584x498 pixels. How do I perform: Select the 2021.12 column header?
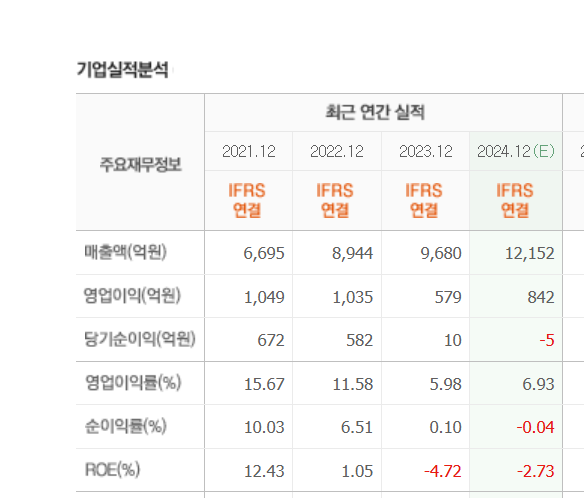tap(249, 152)
